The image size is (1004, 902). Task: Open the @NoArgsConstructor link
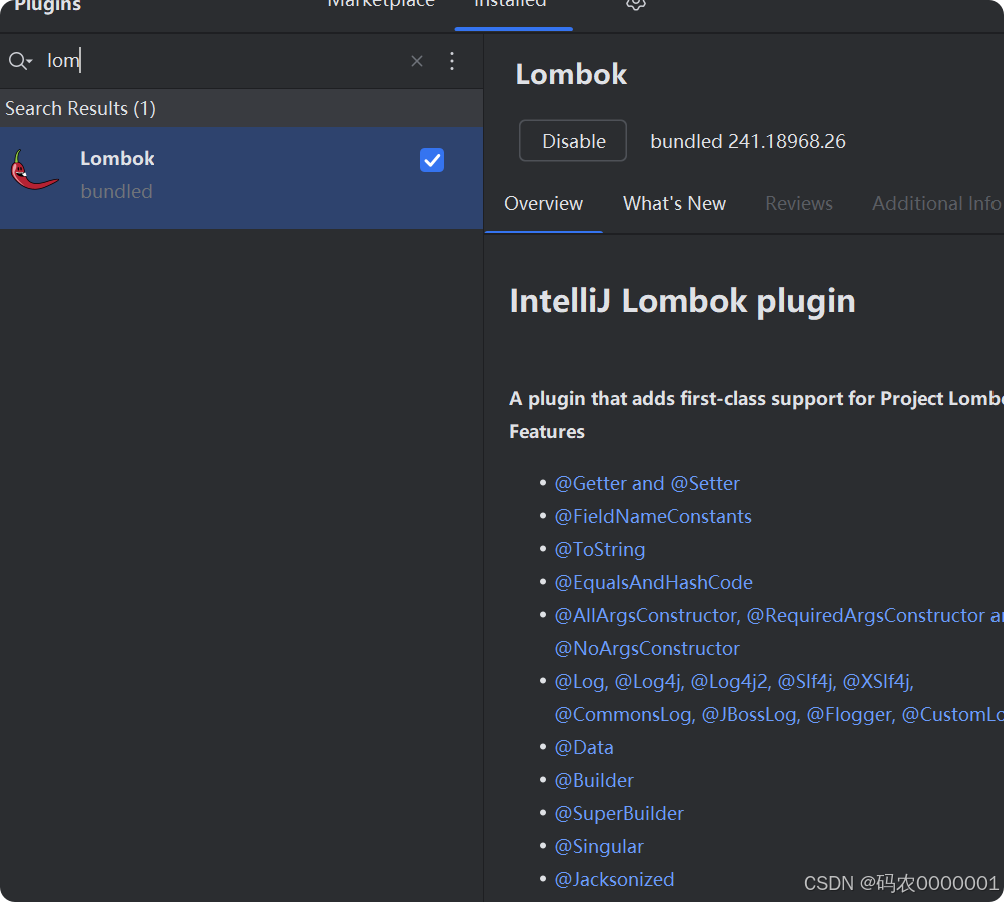point(647,648)
